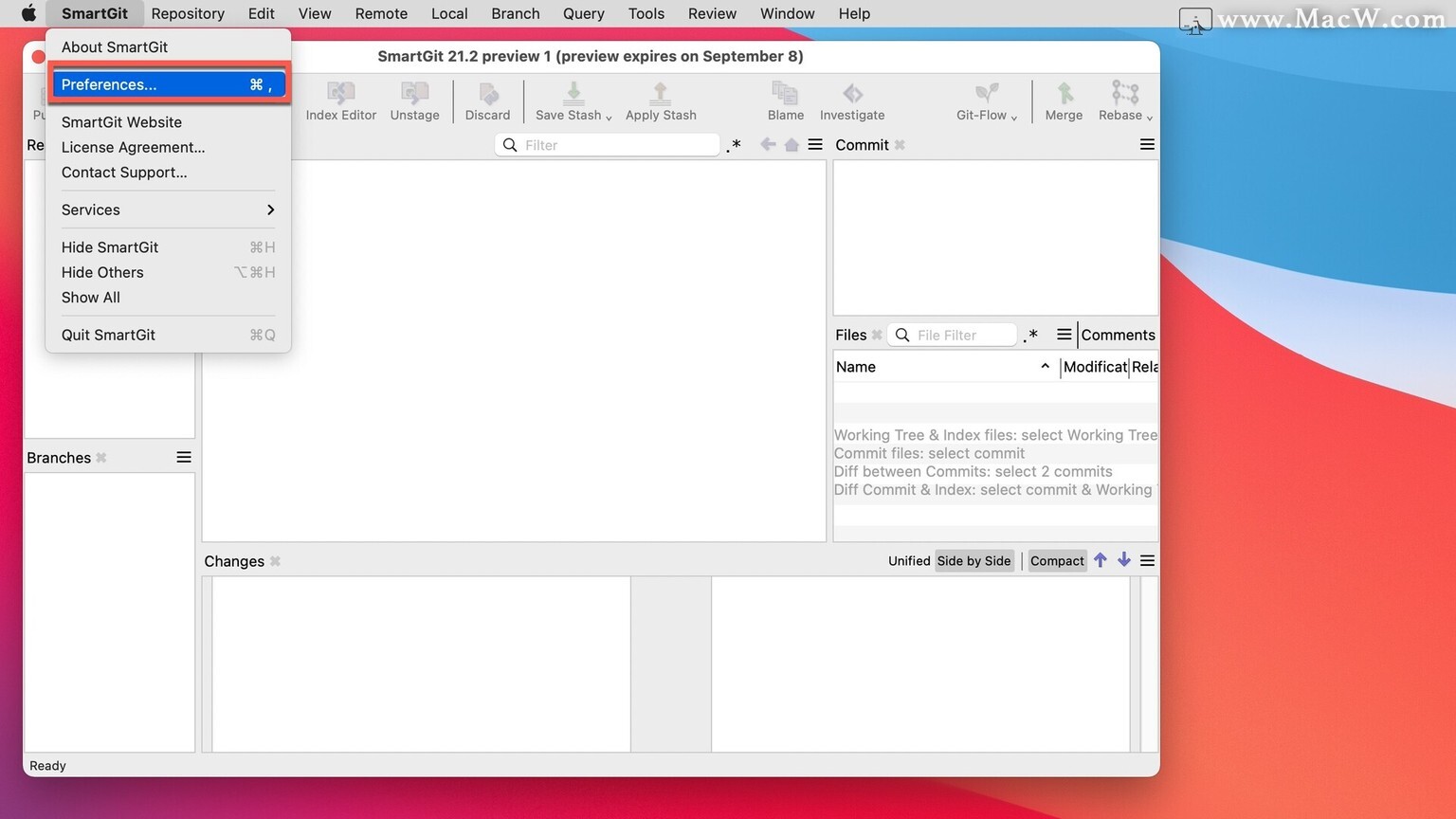Open License Agreement menu entry
This screenshot has width=1456, height=819.
pyautogui.click(x=169, y=147)
